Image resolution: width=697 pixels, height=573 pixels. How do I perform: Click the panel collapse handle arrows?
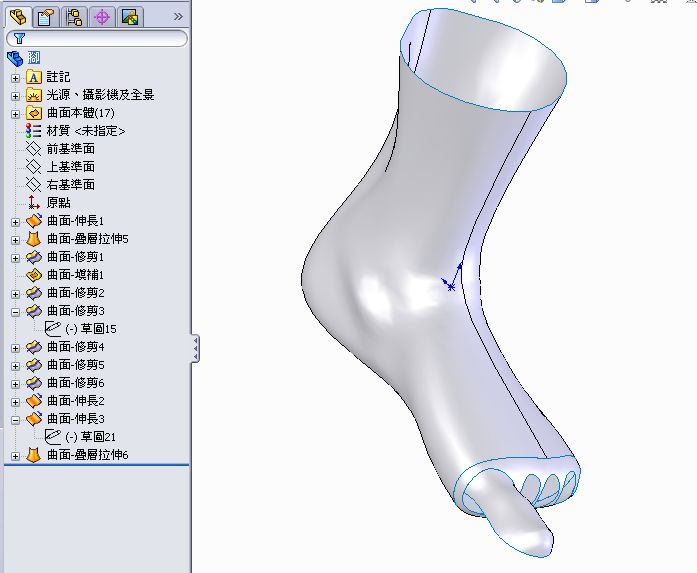click(196, 348)
